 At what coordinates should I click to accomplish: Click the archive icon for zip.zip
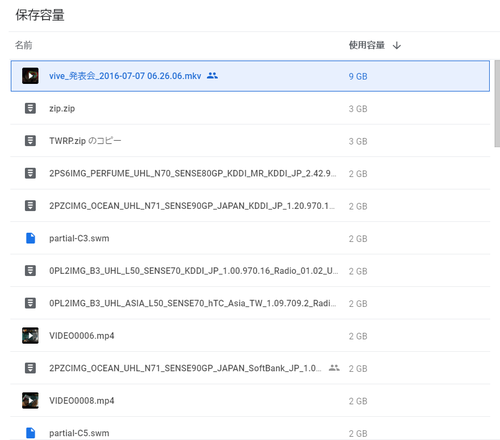pos(30,108)
